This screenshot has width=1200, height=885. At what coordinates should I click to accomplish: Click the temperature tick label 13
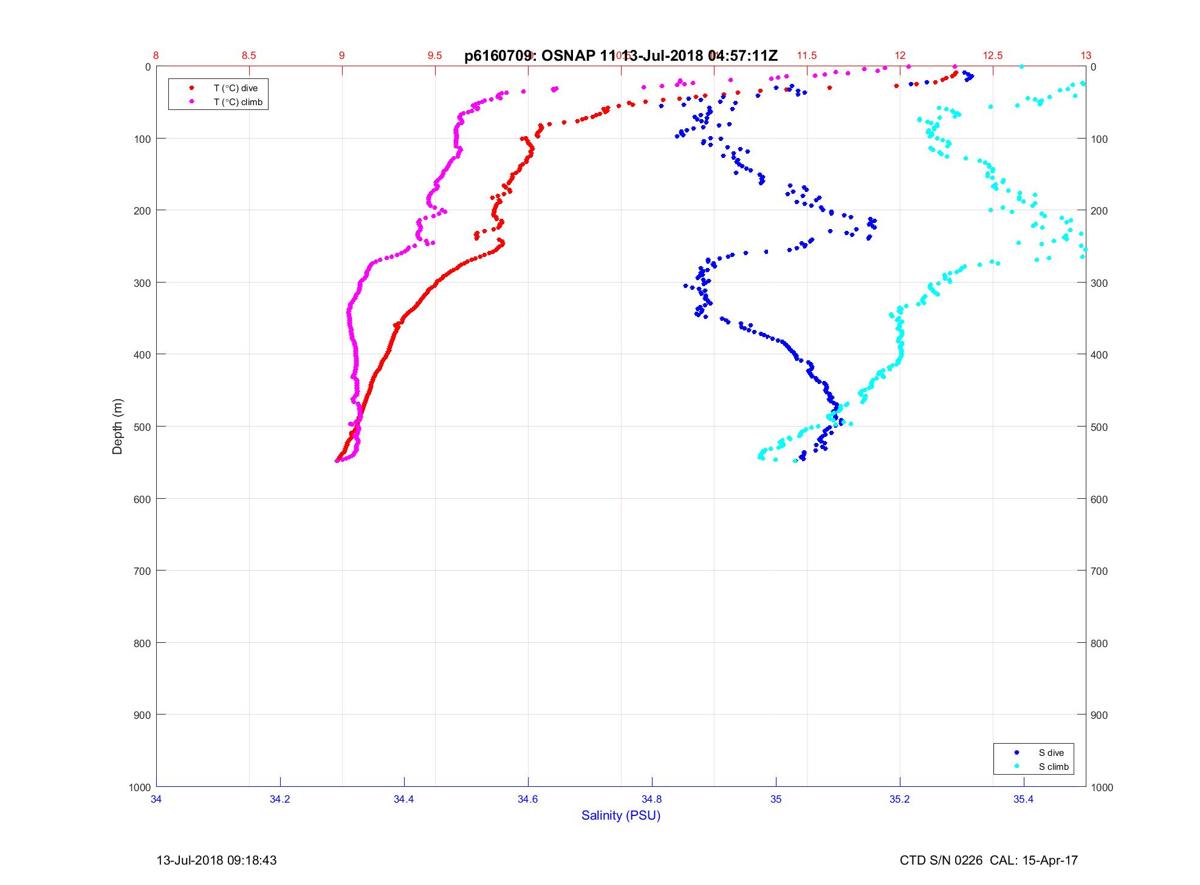tap(1086, 56)
